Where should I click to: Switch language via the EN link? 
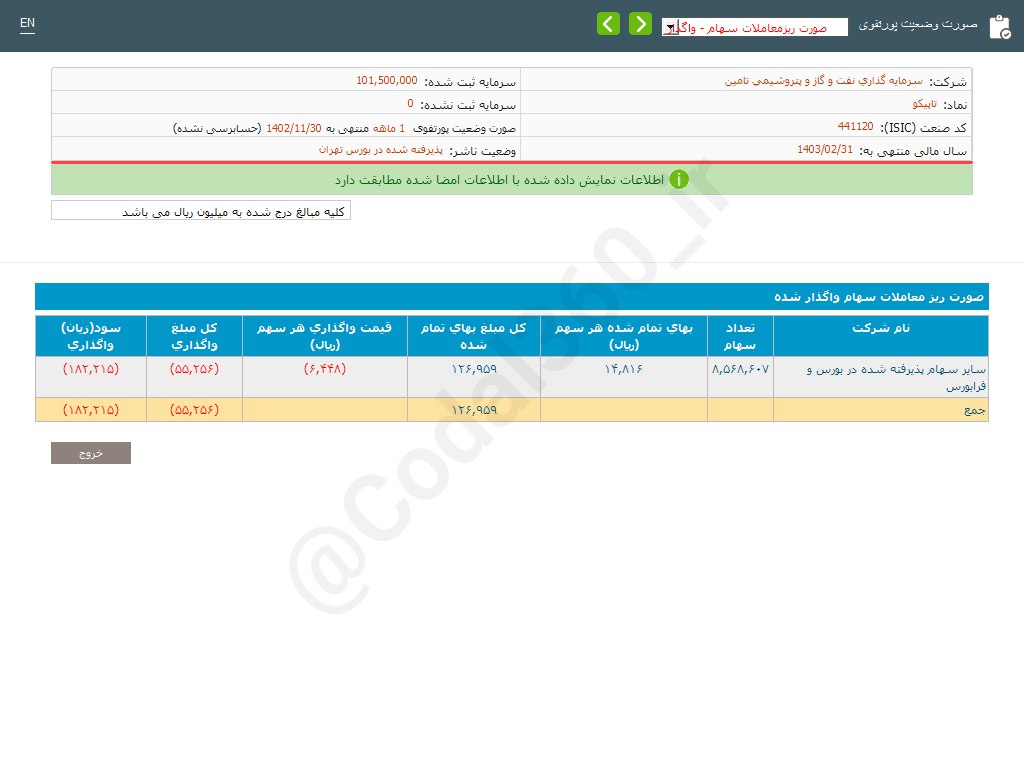[27, 23]
